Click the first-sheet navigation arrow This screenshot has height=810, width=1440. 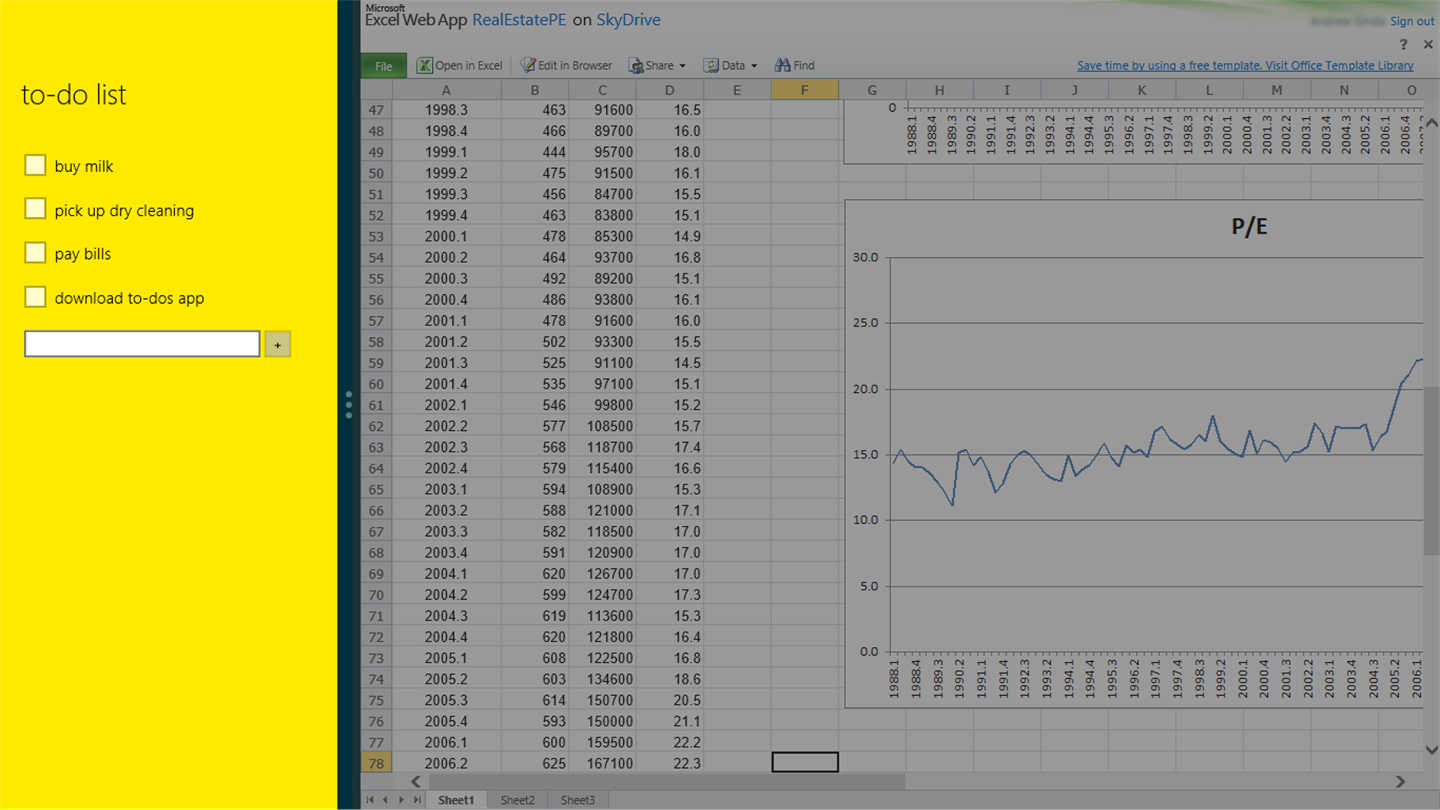click(x=370, y=800)
